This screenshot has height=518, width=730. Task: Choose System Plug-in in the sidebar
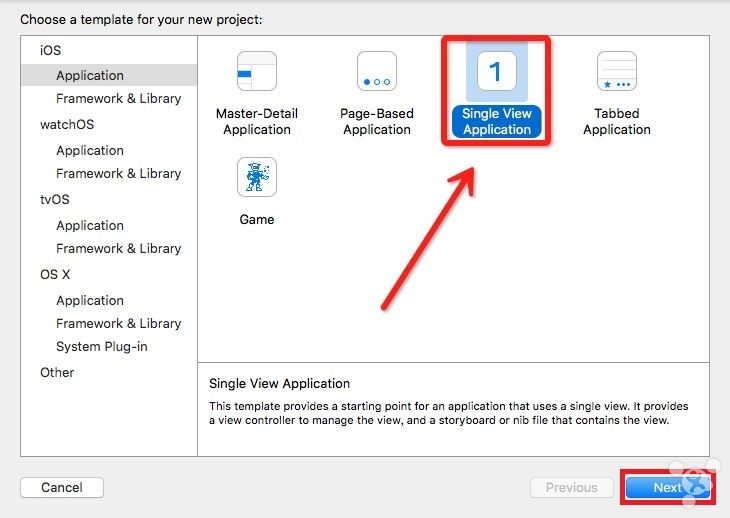tap(103, 346)
